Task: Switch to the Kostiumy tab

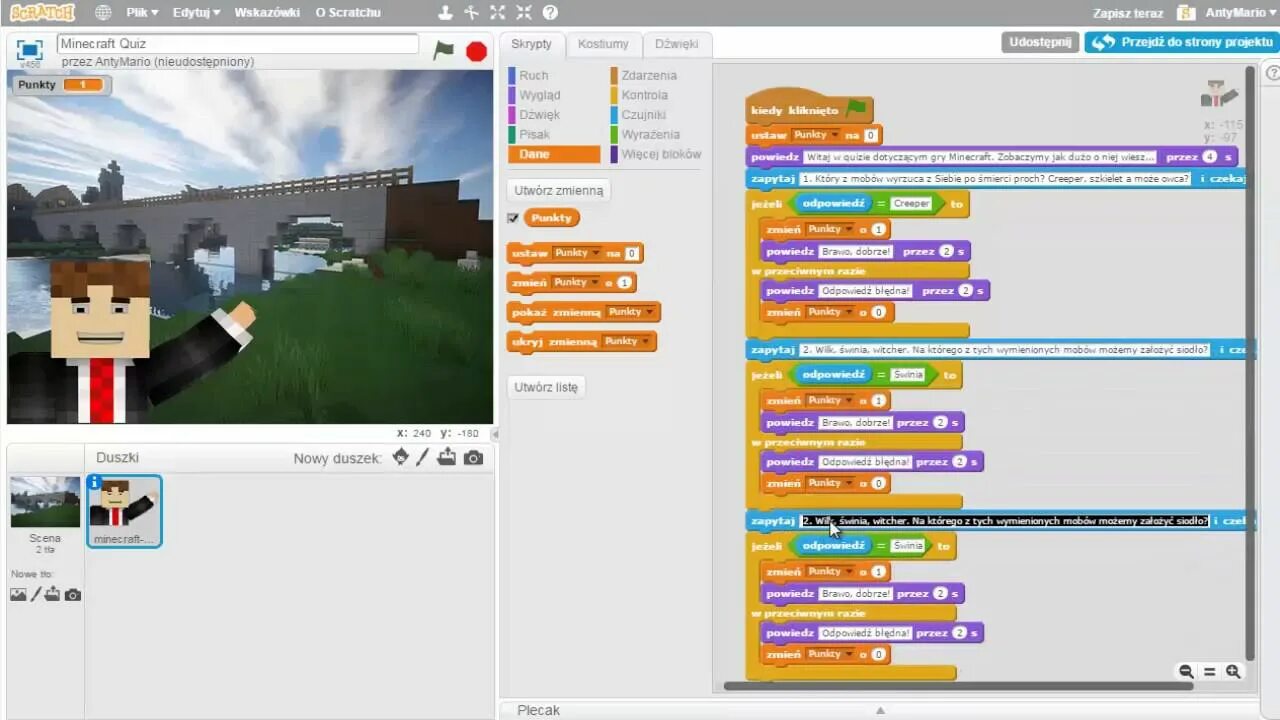Action: 603,44
